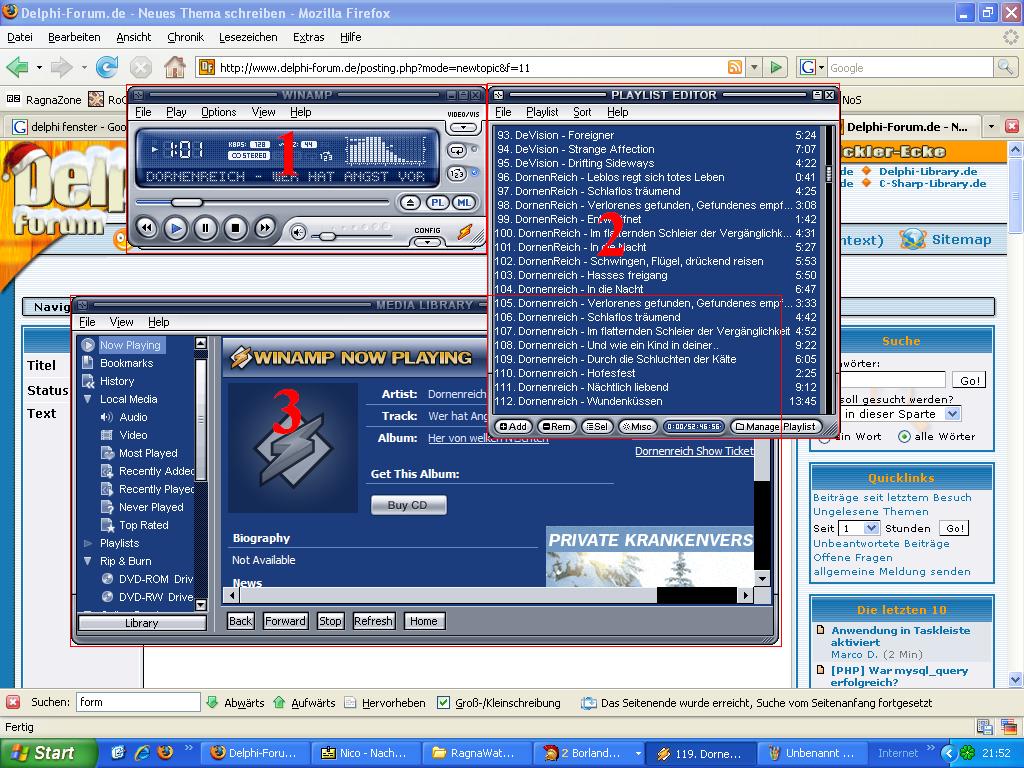
Task: Click the Suchen find text field
Action: coord(138,703)
